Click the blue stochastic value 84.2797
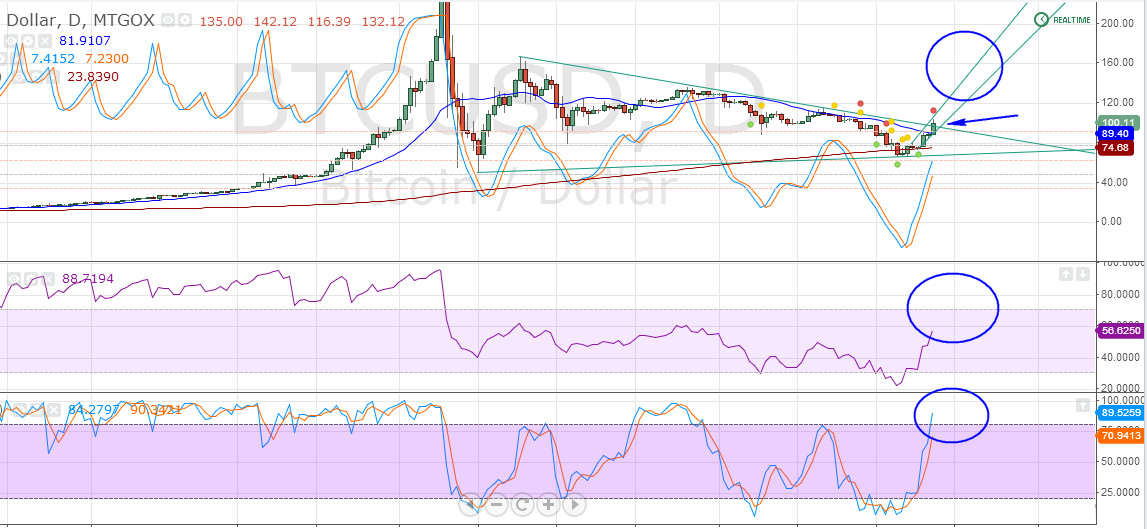1147x529 pixels. point(93,410)
